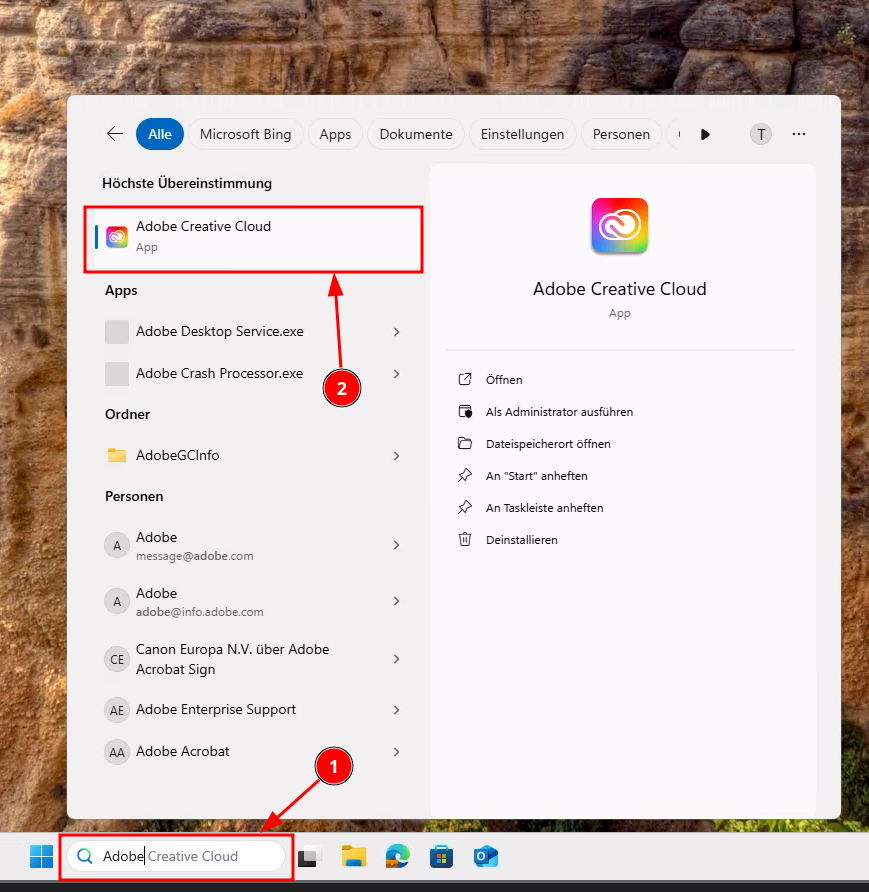Open Outlook from the taskbar
869x892 pixels.
click(x=486, y=856)
